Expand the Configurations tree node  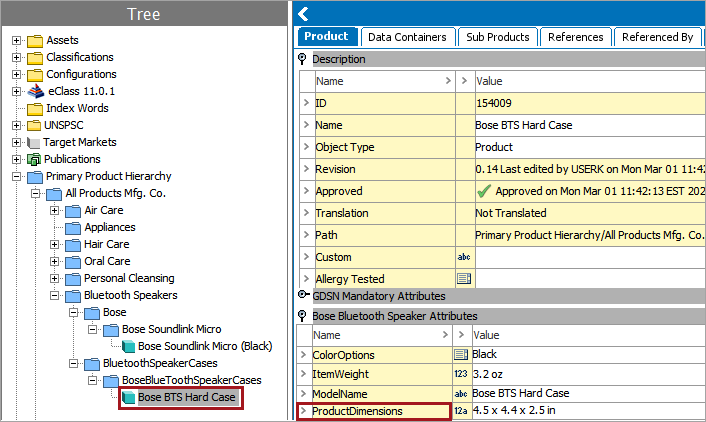[x=16, y=74]
